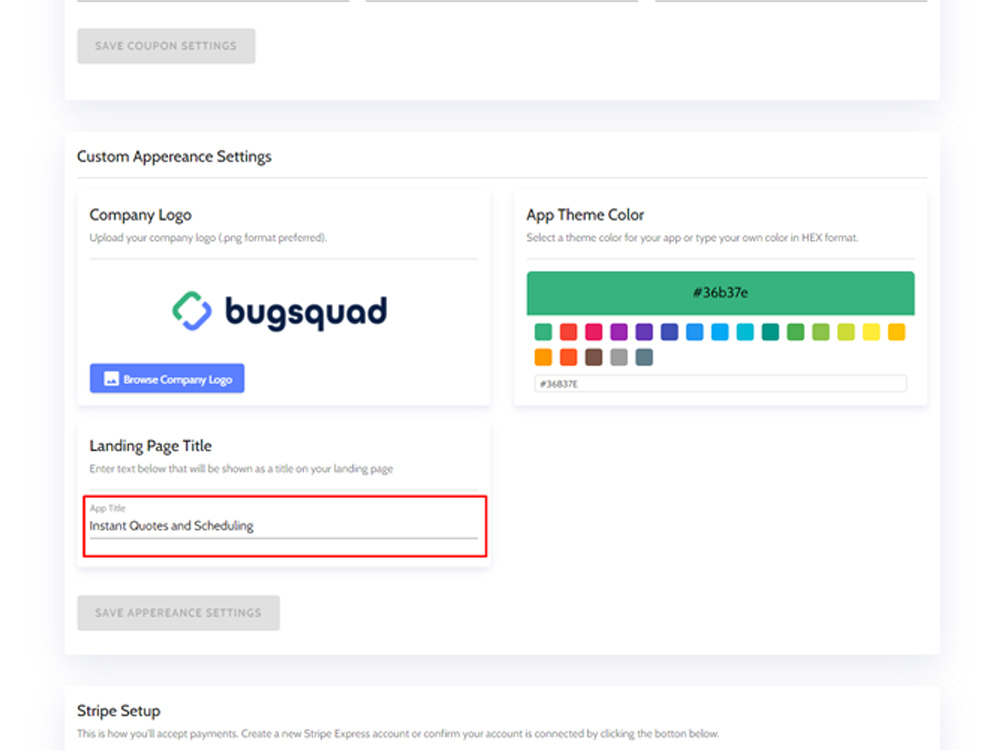The image size is (1000, 750).
Task: Choose the pink color swatch
Action: [594, 332]
